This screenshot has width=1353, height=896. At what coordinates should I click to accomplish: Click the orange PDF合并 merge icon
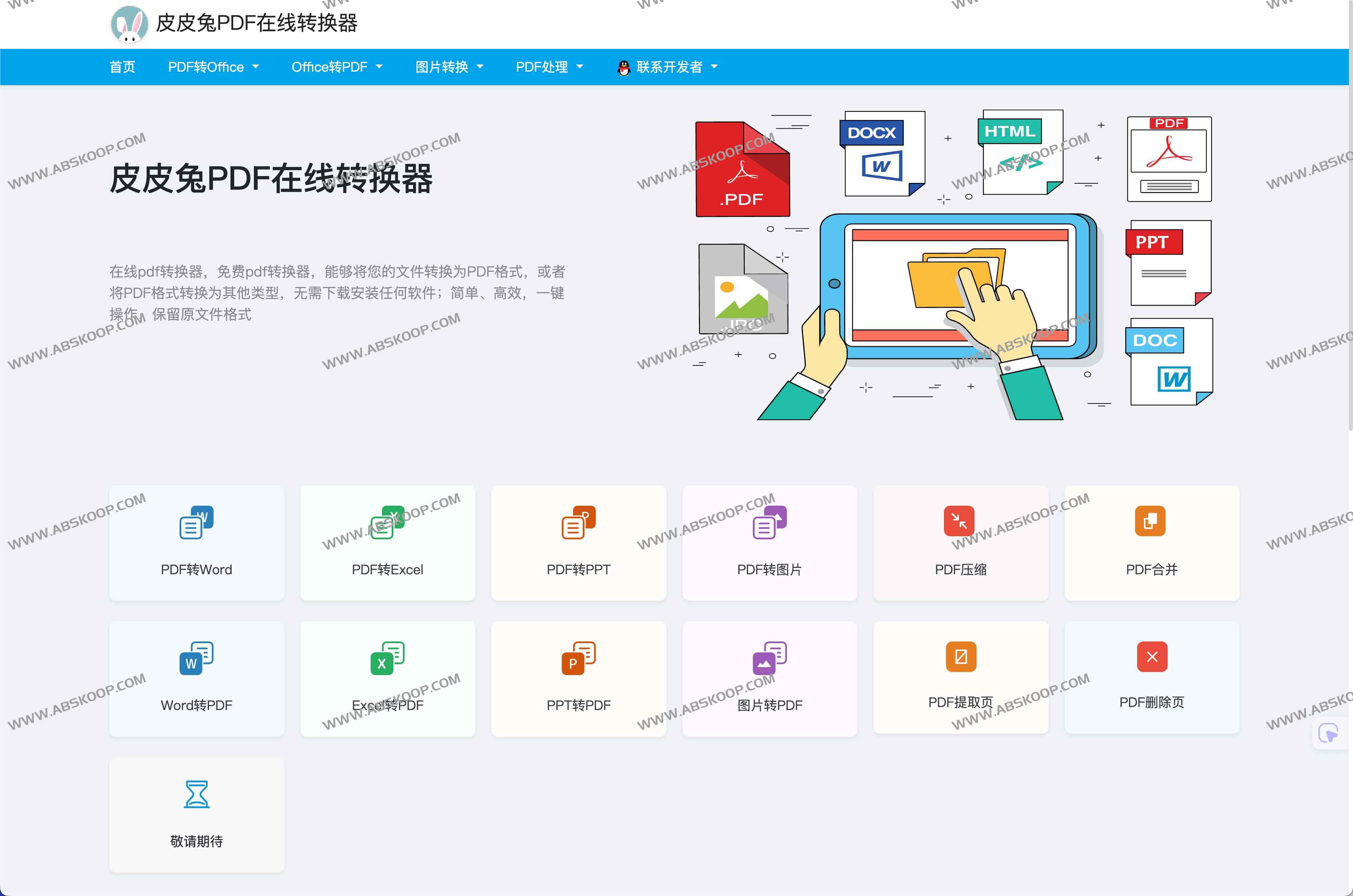[1150, 521]
